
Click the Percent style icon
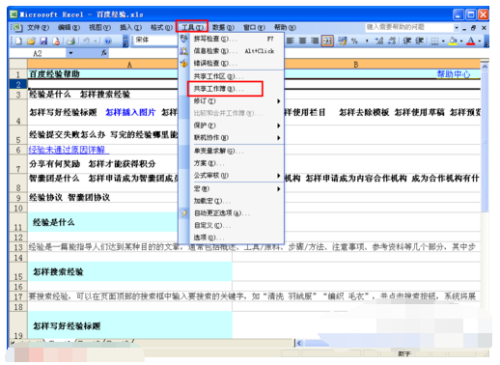coord(354,41)
